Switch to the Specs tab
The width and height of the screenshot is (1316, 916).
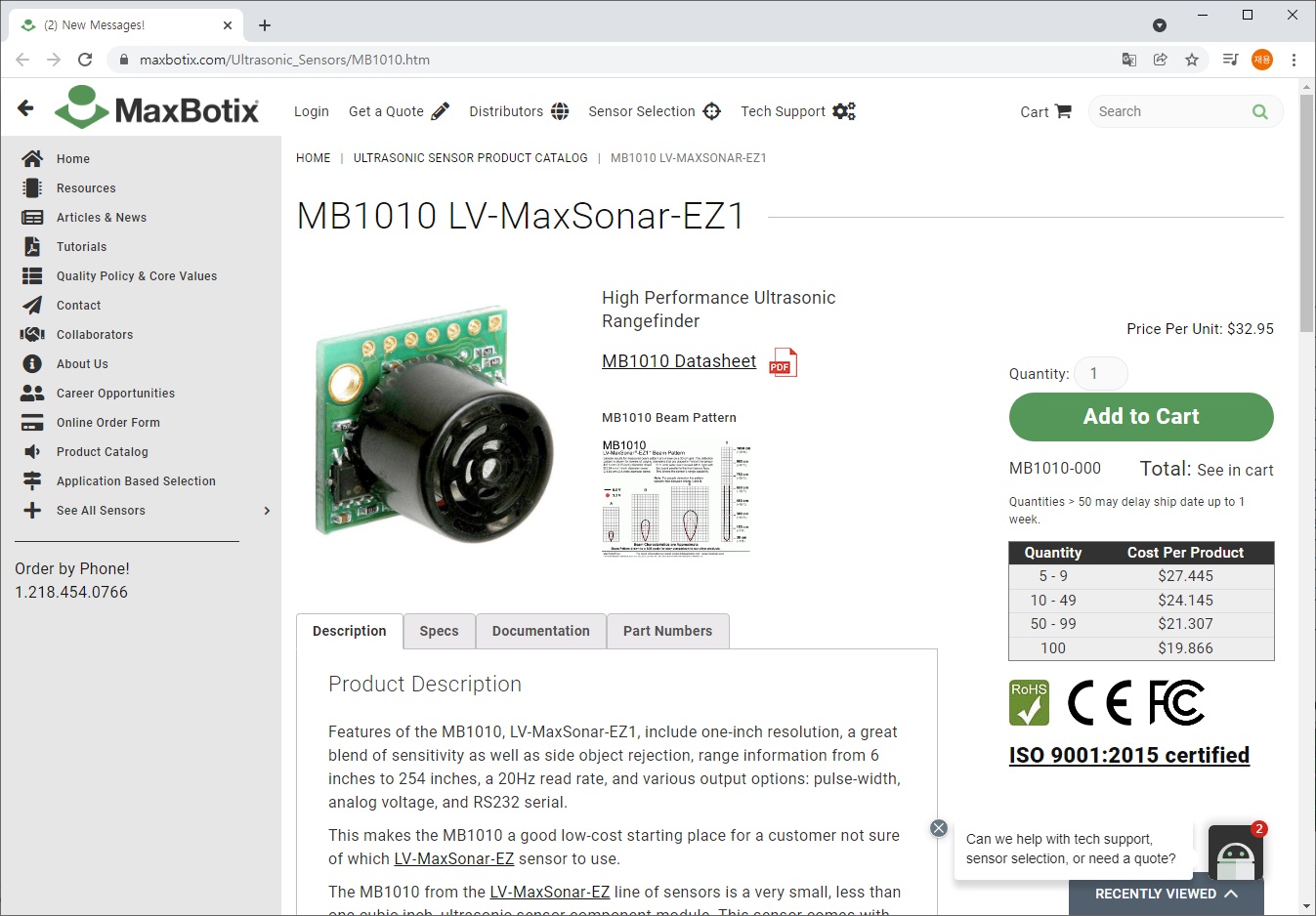coord(439,631)
